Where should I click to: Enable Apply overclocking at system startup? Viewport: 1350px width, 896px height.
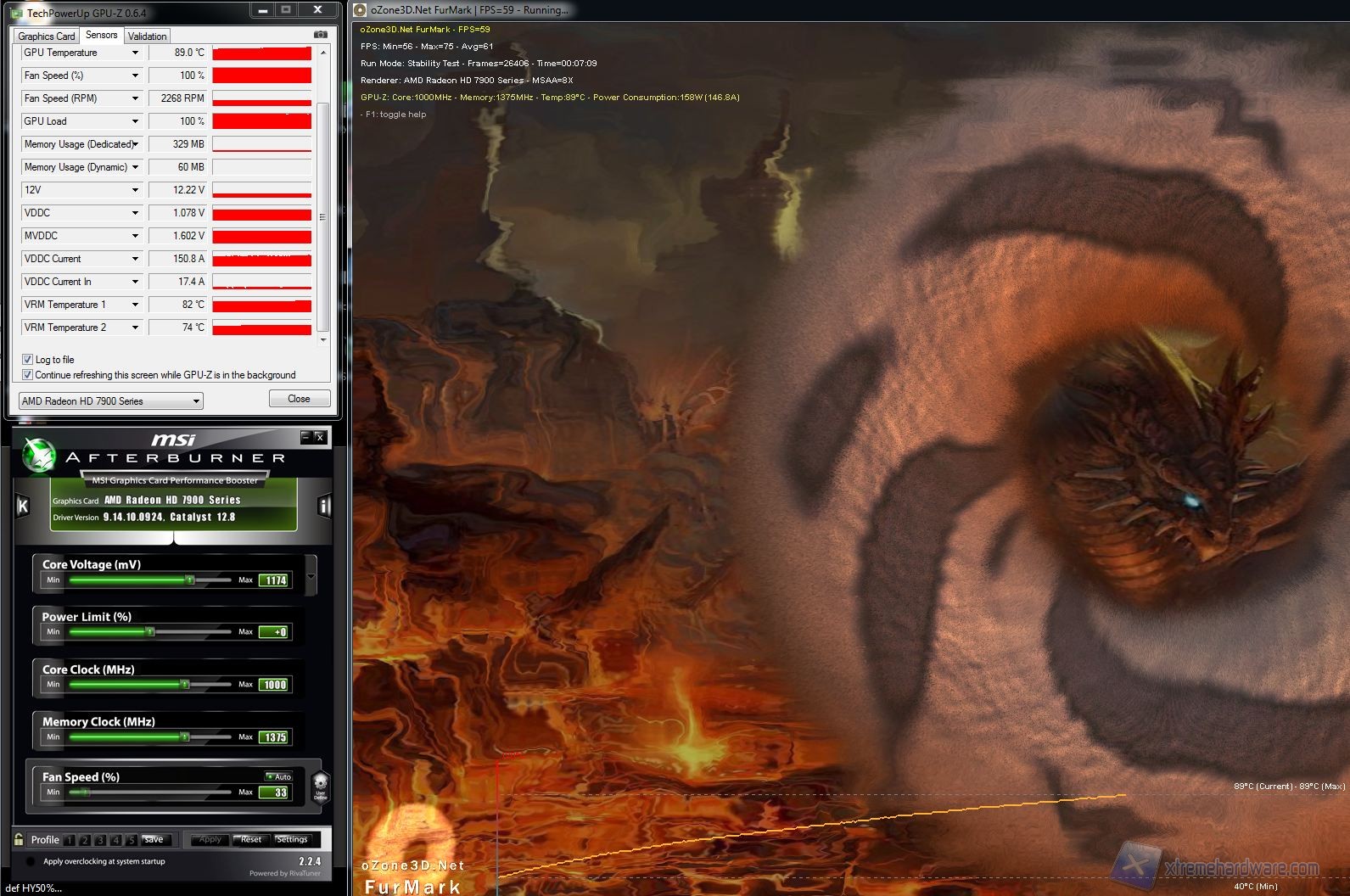(31, 861)
